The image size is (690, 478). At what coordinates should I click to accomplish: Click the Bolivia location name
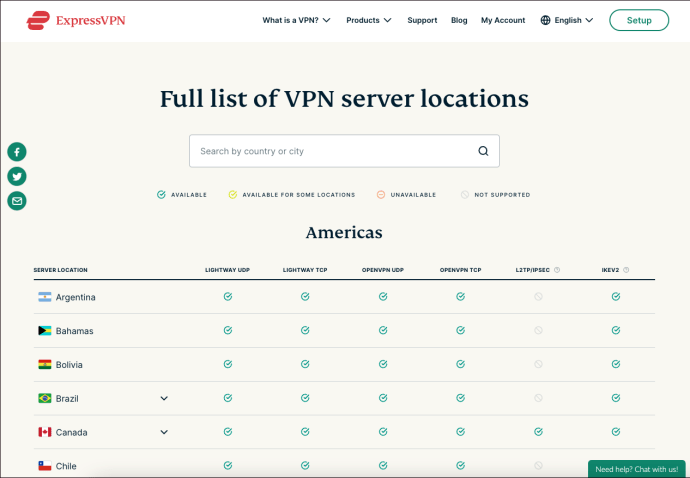[69, 365]
